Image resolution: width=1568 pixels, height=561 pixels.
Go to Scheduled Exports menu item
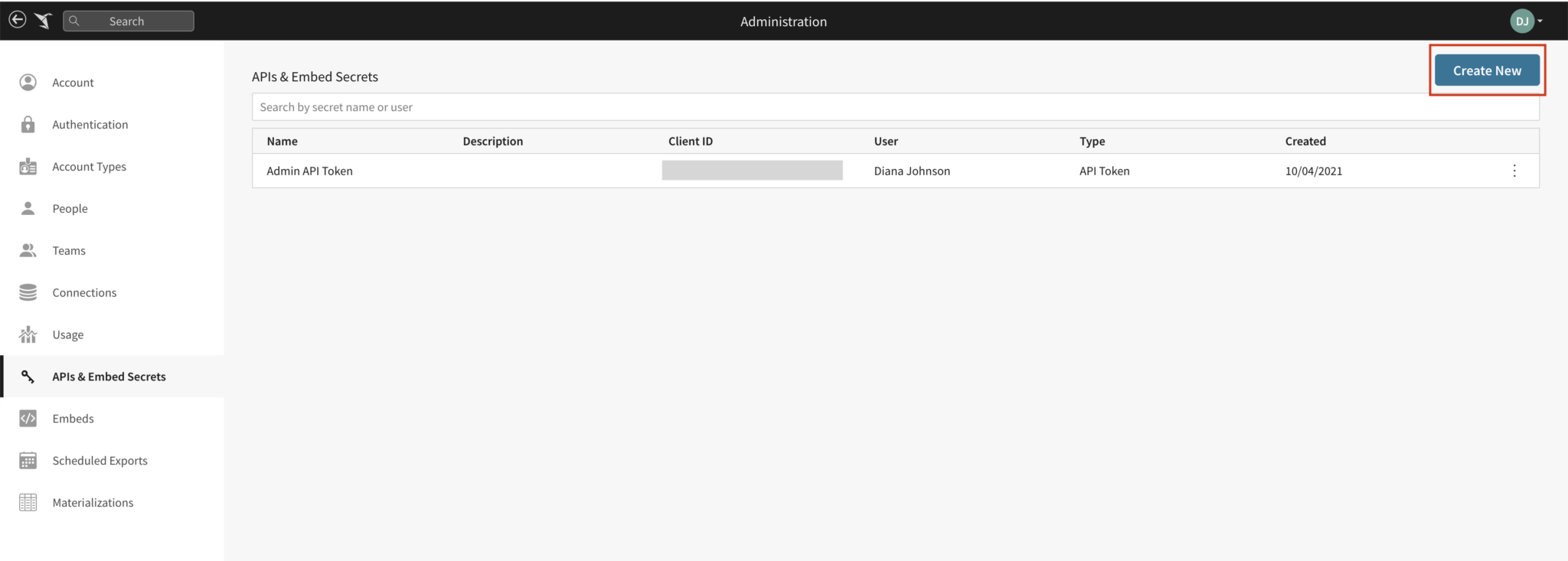click(x=100, y=461)
